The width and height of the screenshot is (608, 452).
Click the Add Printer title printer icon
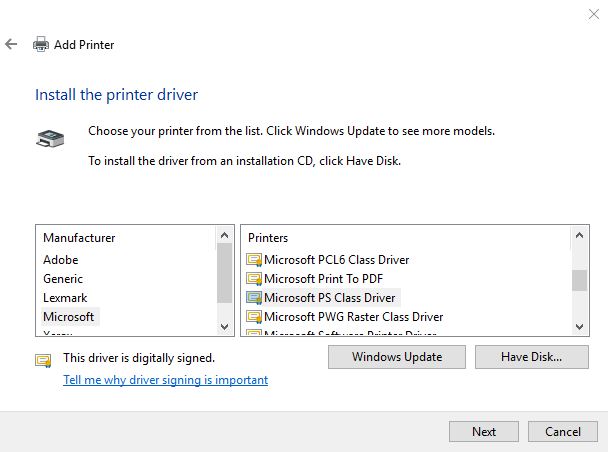pyautogui.click(x=41, y=44)
